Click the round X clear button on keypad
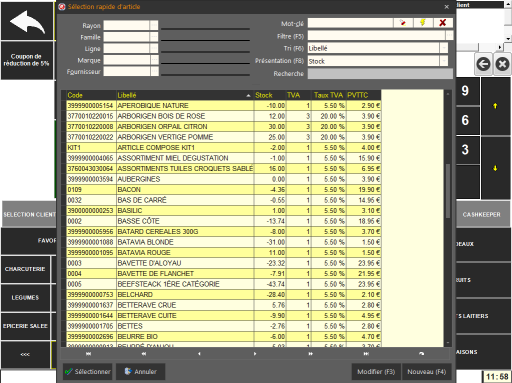The image size is (512, 383). (502, 64)
